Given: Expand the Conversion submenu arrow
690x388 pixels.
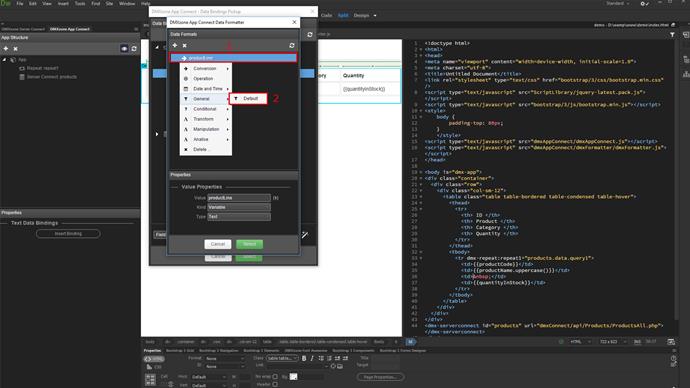Looking at the screenshot, I should tap(228, 69).
